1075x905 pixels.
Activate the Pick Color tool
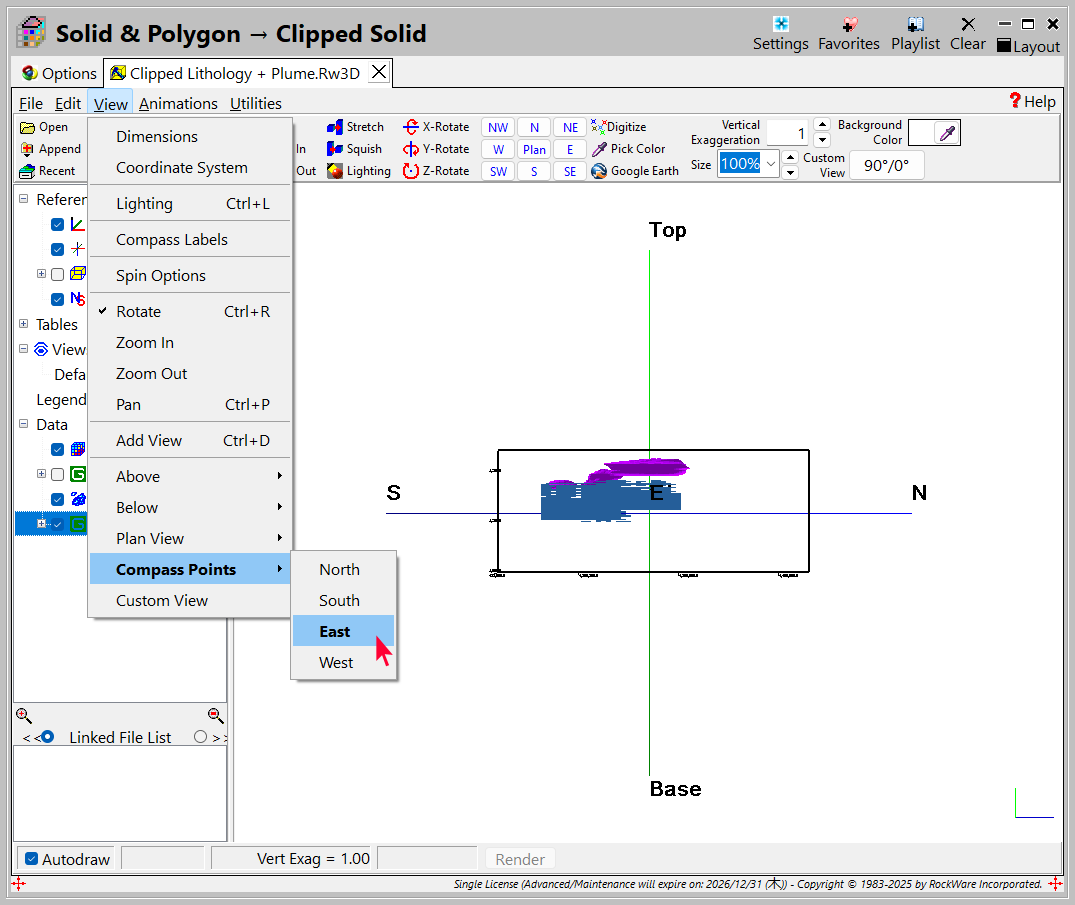[599, 149]
